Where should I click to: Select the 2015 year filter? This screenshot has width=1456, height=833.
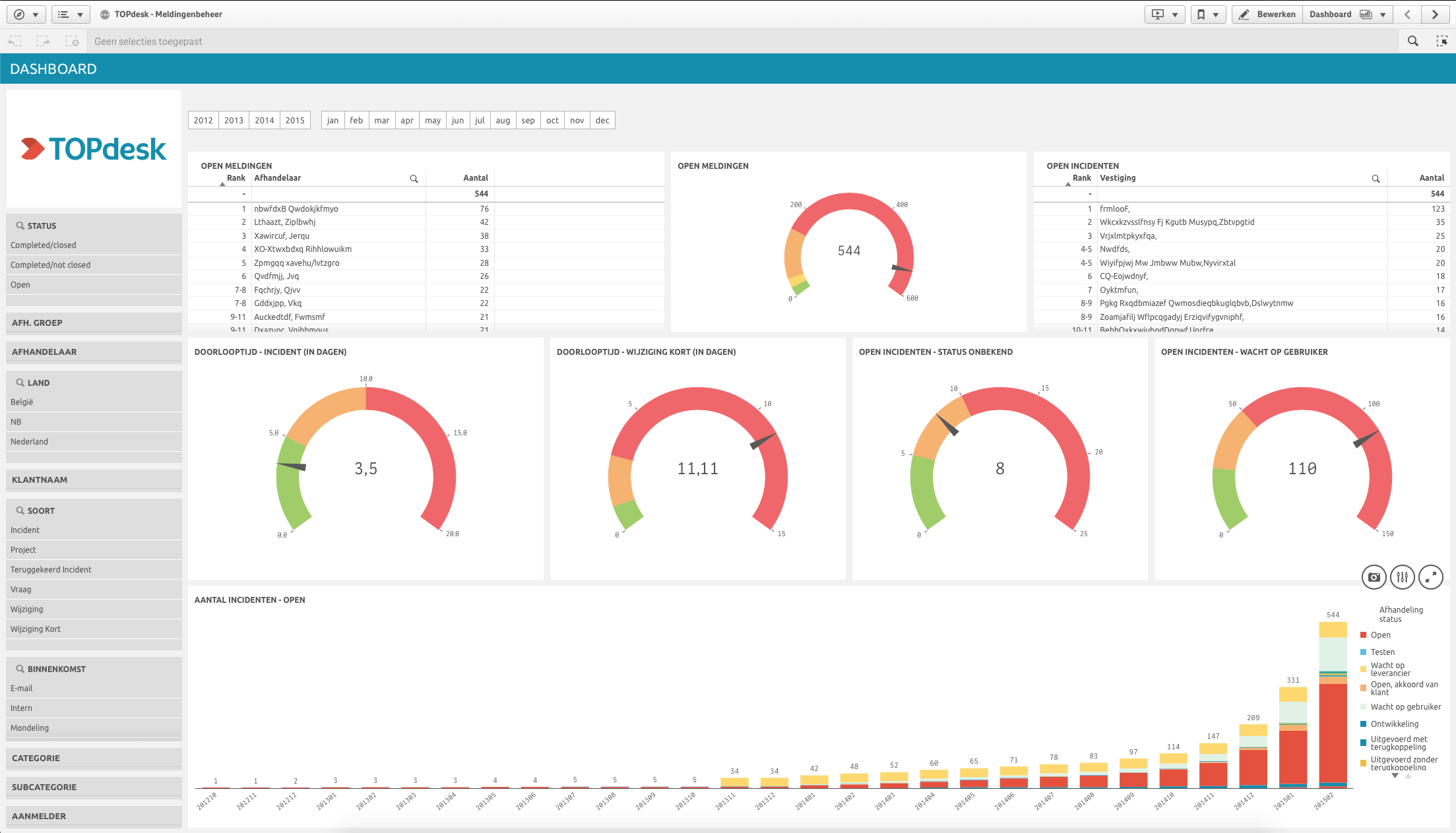[x=295, y=120]
